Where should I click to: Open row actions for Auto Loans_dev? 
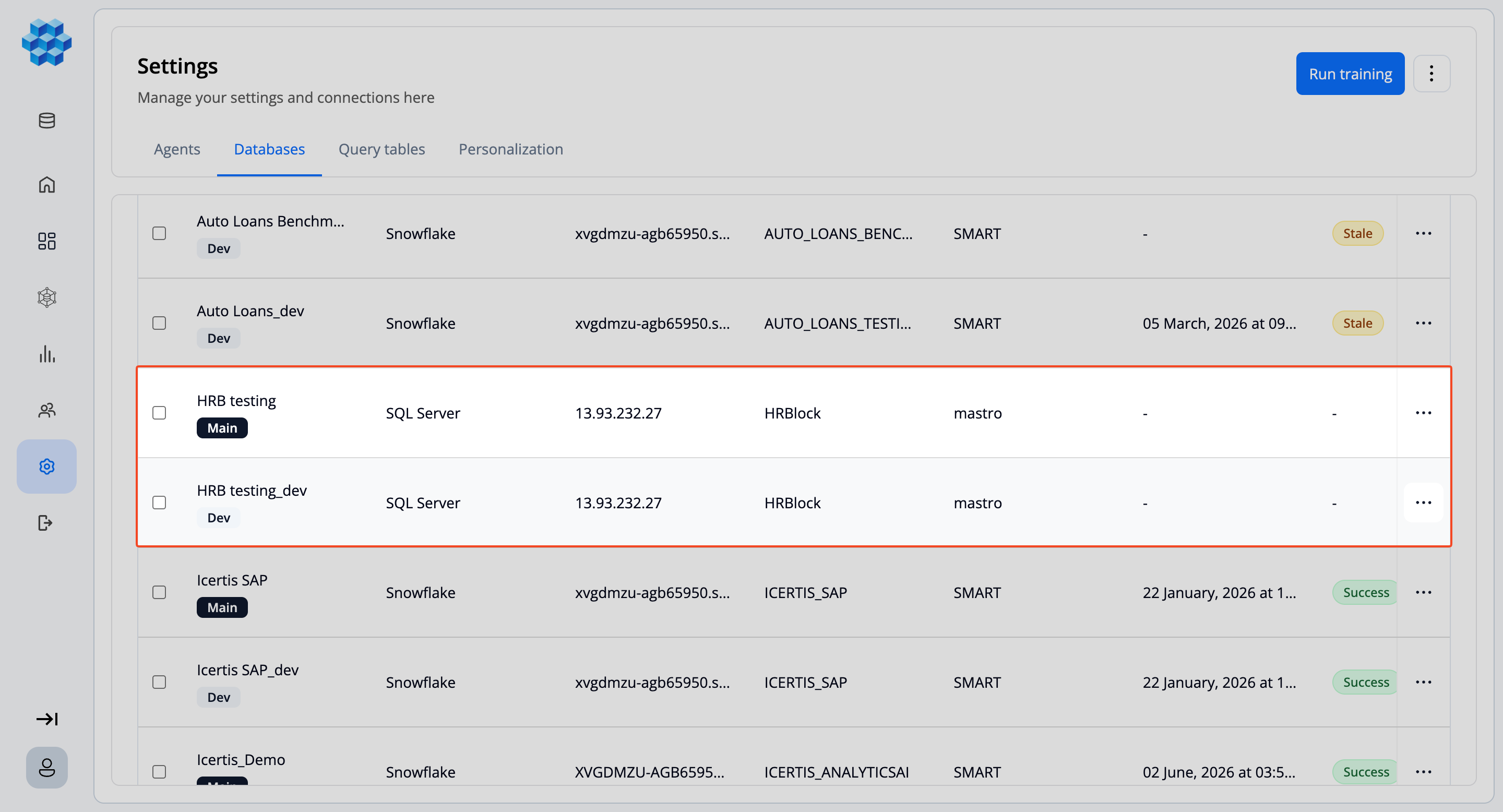coord(1423,323)
